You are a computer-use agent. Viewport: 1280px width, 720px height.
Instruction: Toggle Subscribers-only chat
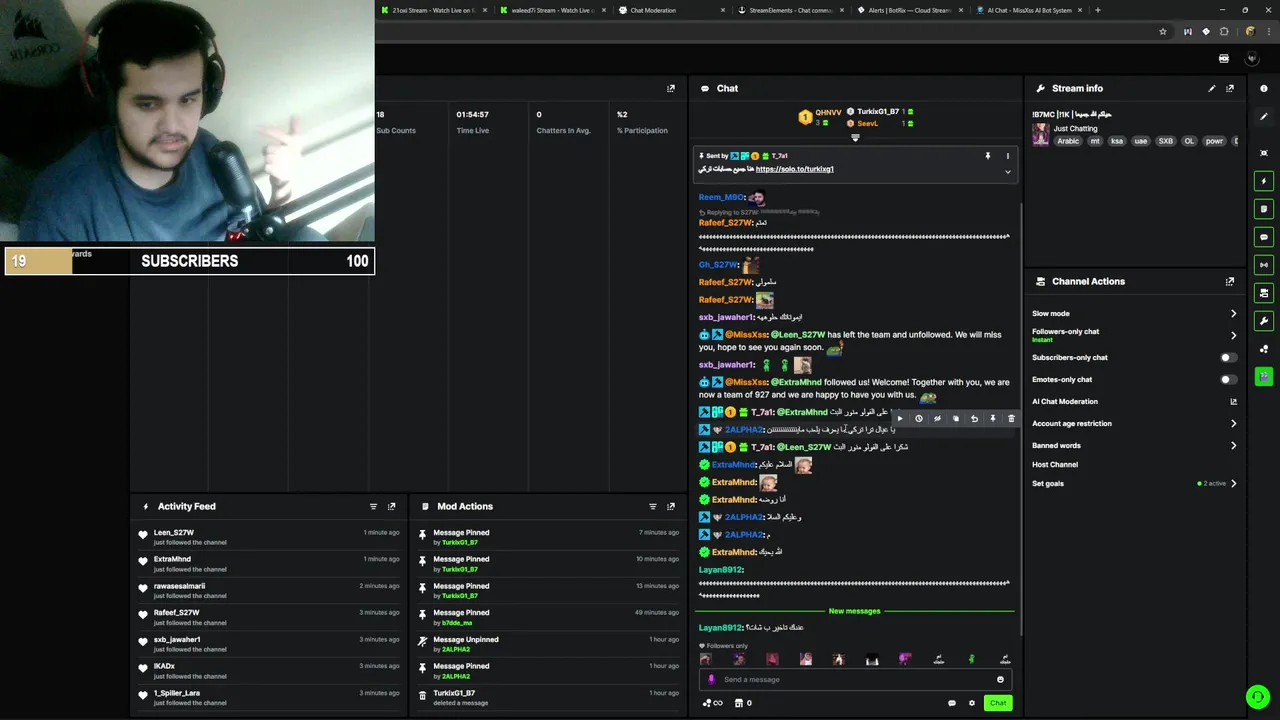pos(1228,357)
